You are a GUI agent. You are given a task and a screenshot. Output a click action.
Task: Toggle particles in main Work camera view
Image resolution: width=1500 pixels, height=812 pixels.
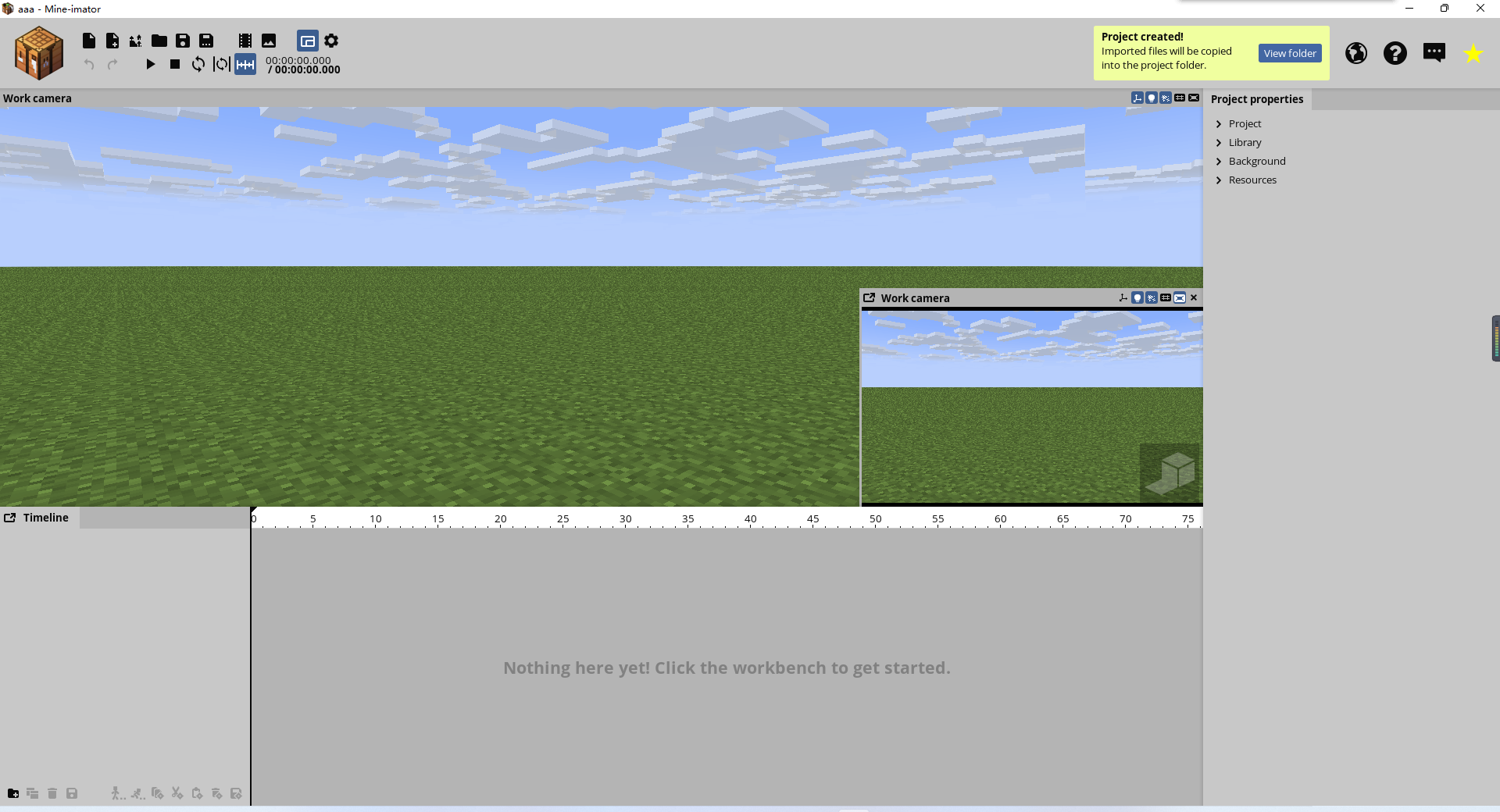point(1166,98)
